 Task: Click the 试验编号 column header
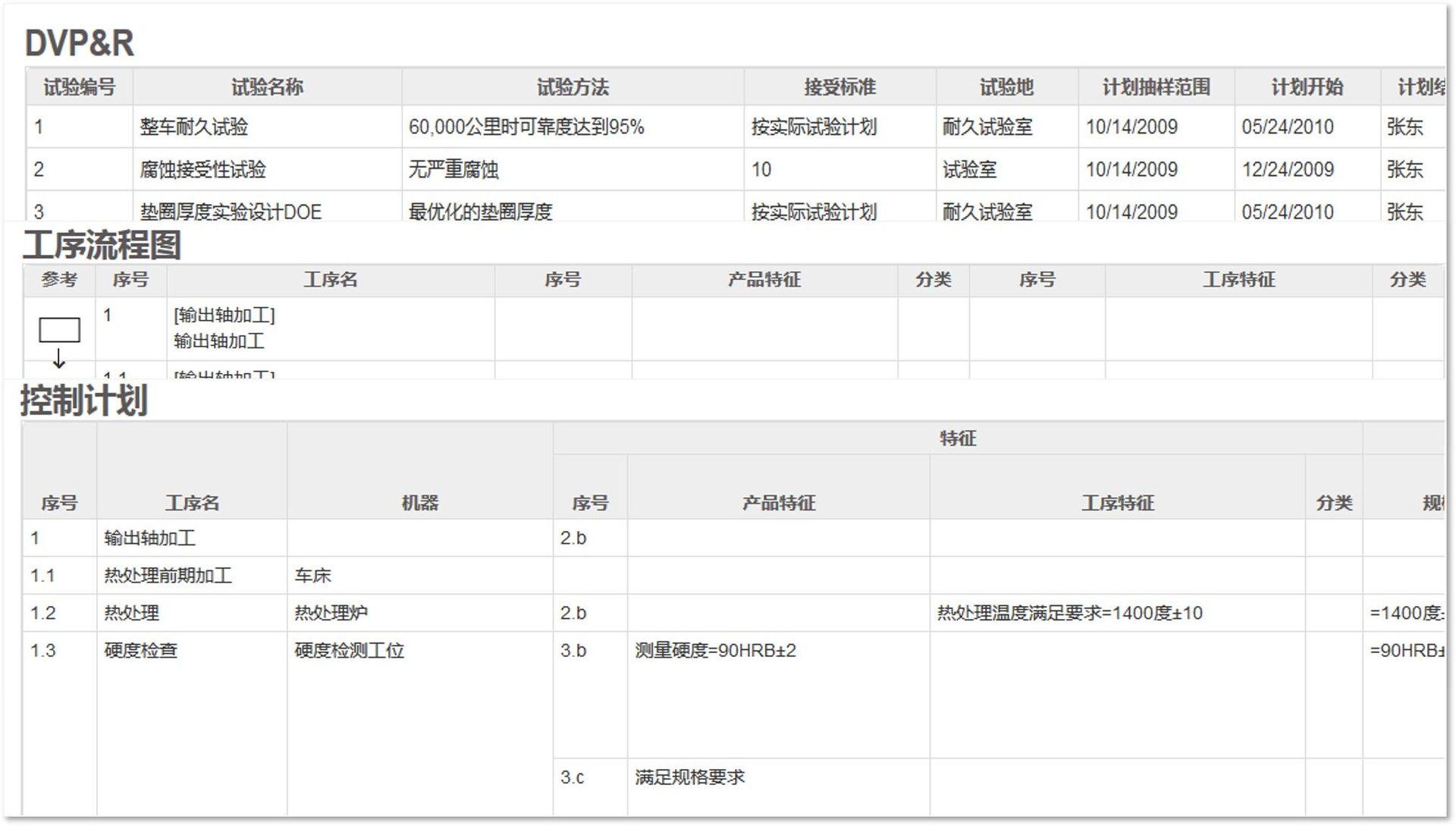(80, 87)
